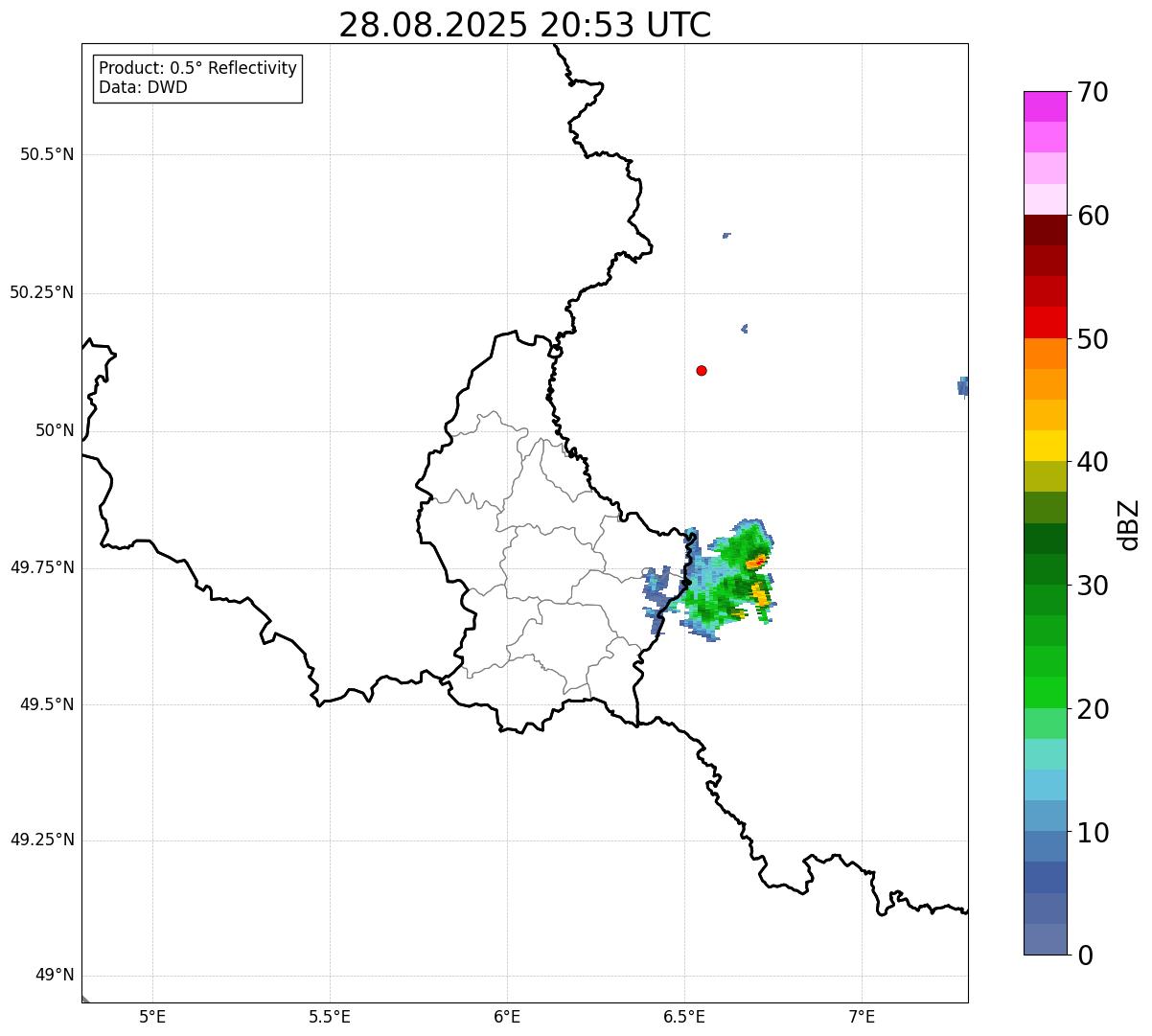The image size is (1152, 1036).
Task: Click the small echo at the right map edge
Action: (x=962, y=386)
